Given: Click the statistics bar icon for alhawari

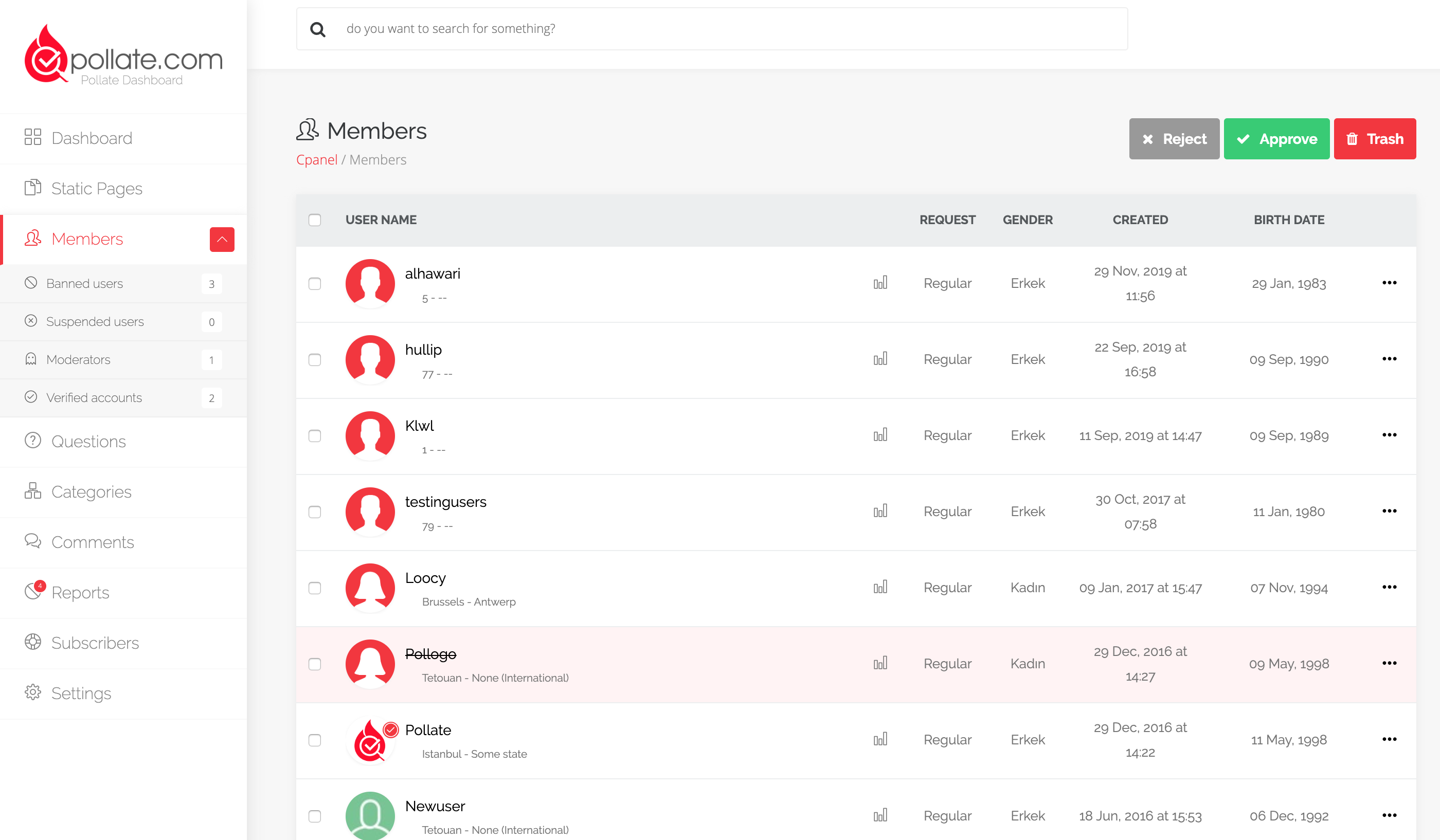Looking at the screenshot, I should tap(880, 283).
